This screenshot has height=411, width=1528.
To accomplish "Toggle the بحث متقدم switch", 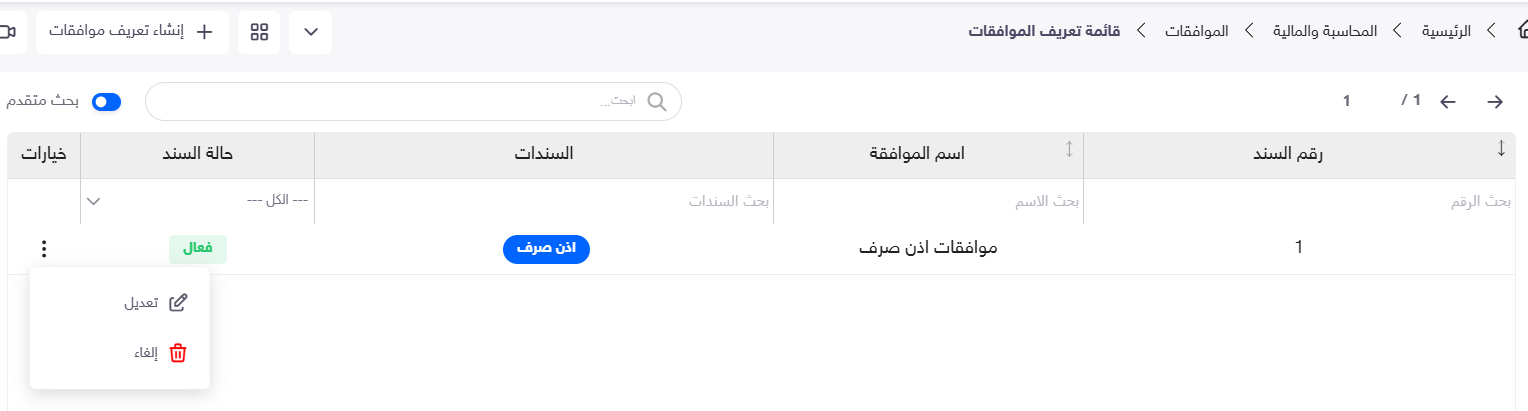I will pos(106,102).
